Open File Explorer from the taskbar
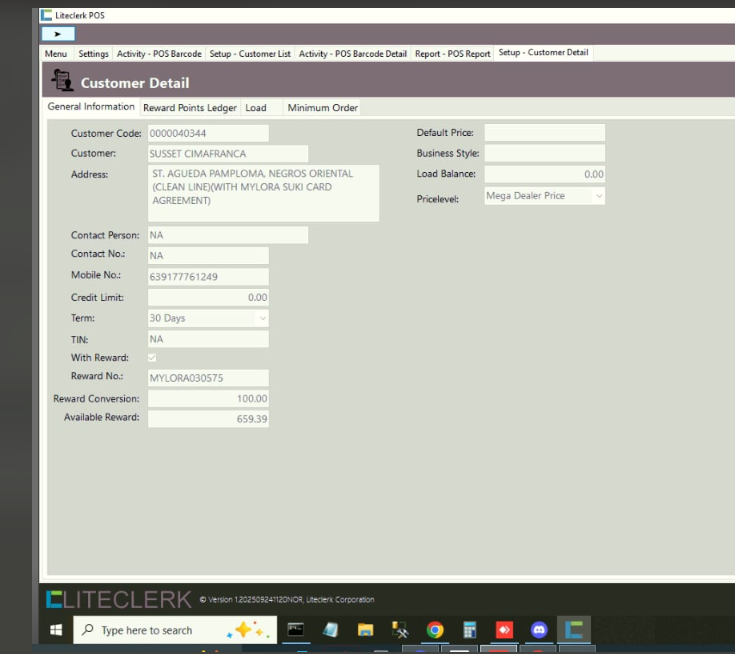 (365, 630)
